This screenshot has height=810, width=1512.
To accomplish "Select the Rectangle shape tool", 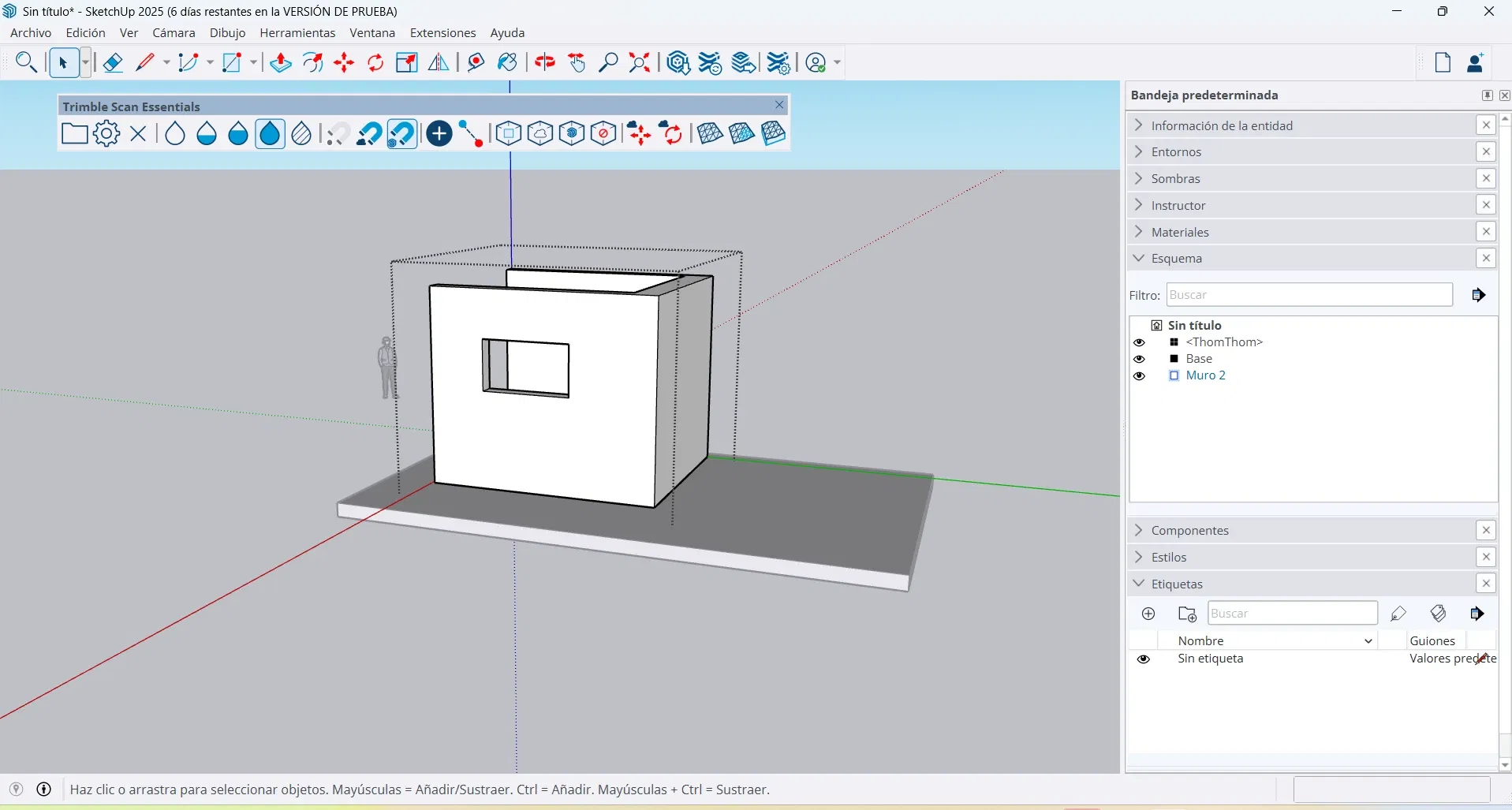I will click(x=232, y=62).
